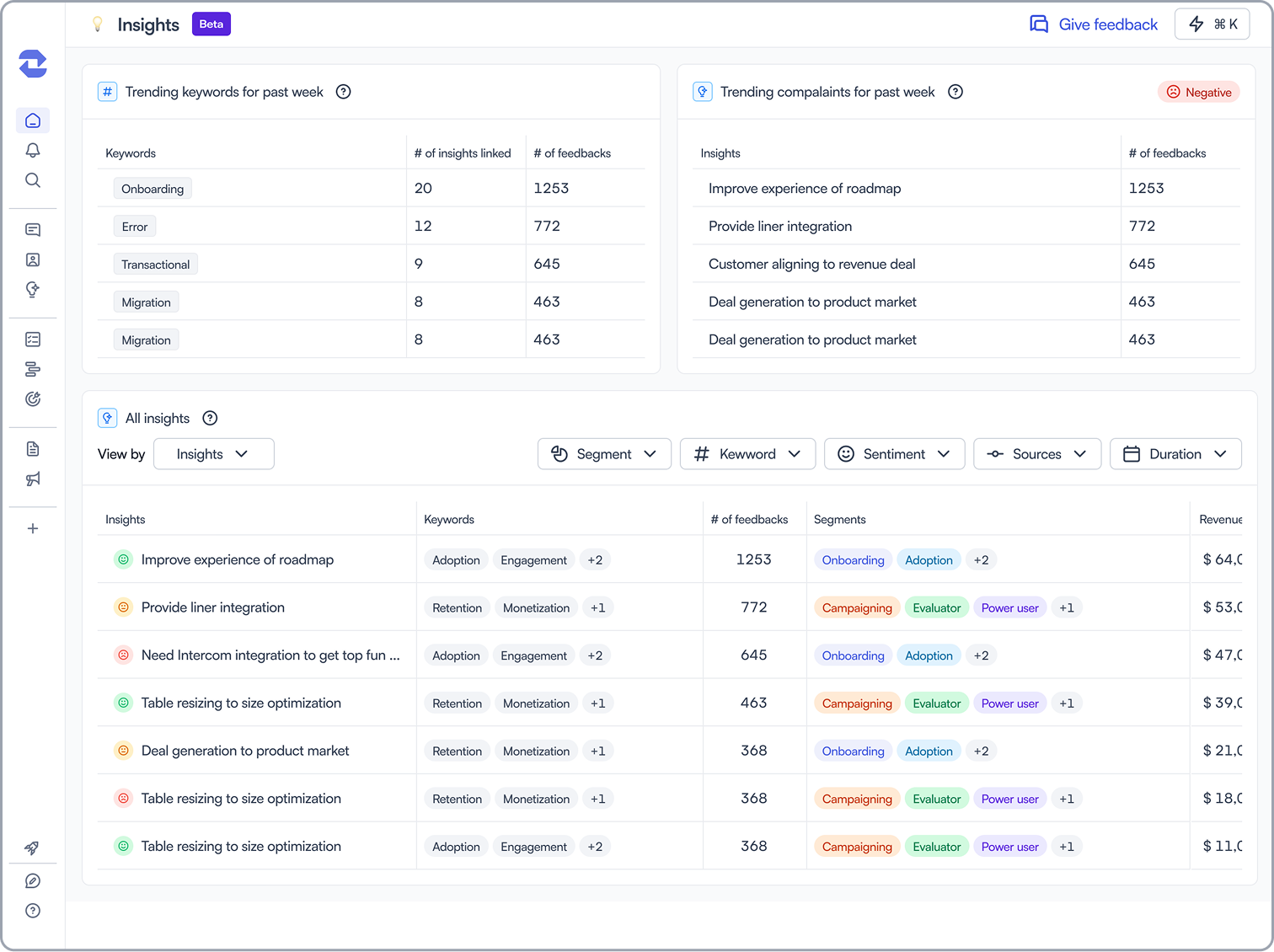The image size is (1274, 952).
Task: Open the Sentiment filter dropdown
Action: tap(894, 454)
